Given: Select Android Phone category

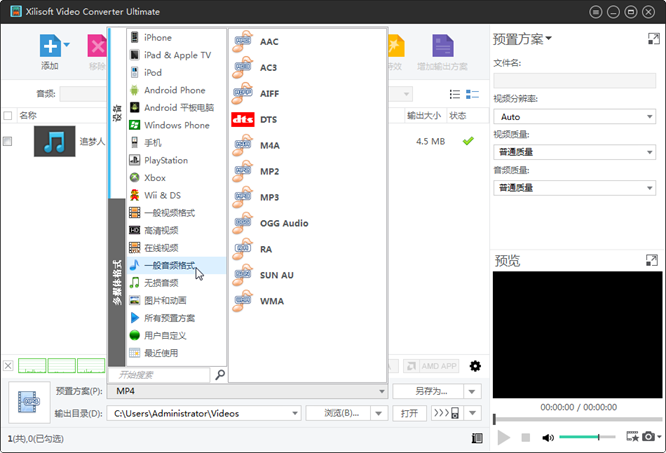Looking at the screenshot, I should pyautogui.click(x=176, y=90).
